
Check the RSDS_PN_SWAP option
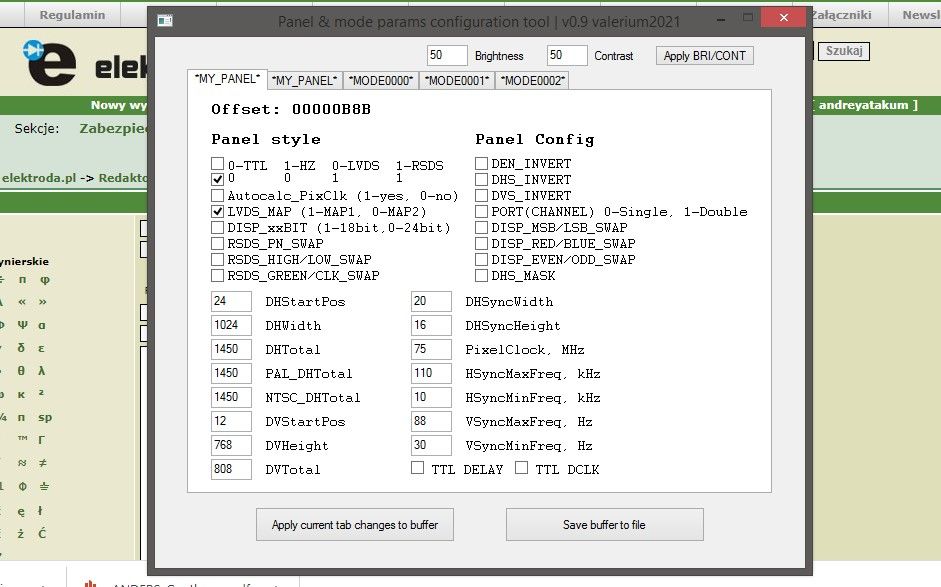click(x=217, y=243)
